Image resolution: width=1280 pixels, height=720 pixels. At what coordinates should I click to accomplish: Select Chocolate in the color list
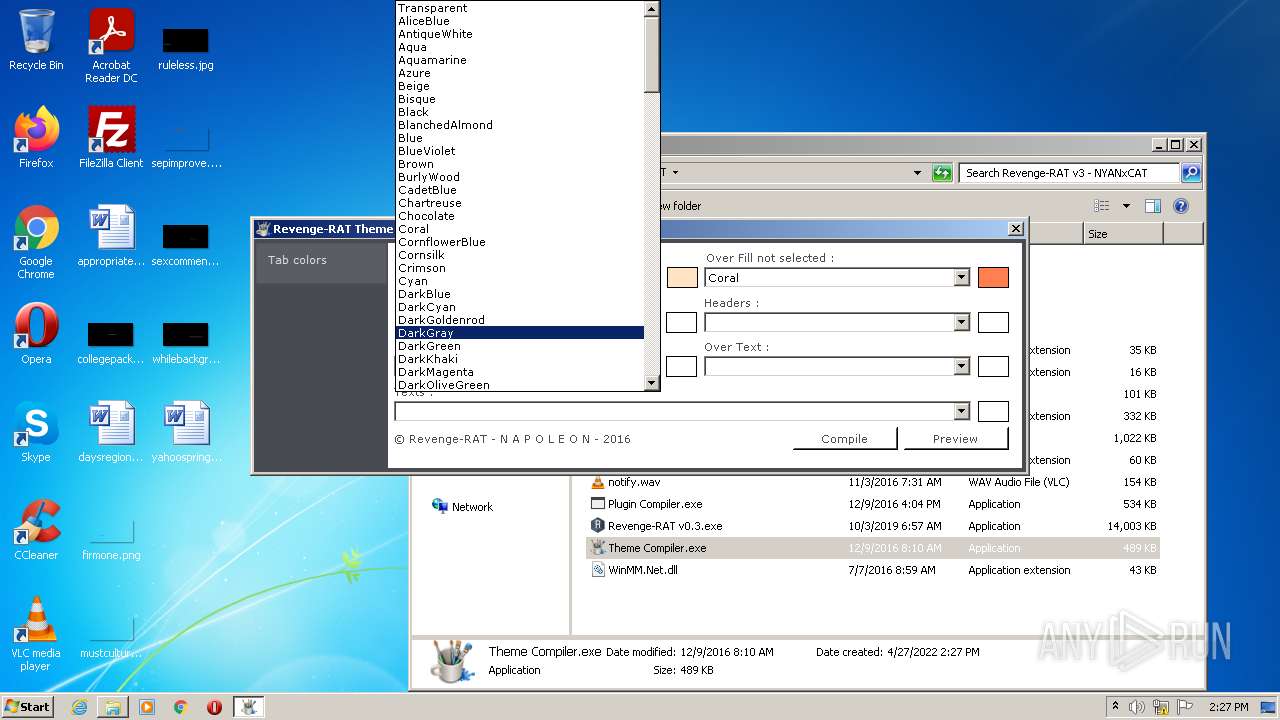click(520, 216)
